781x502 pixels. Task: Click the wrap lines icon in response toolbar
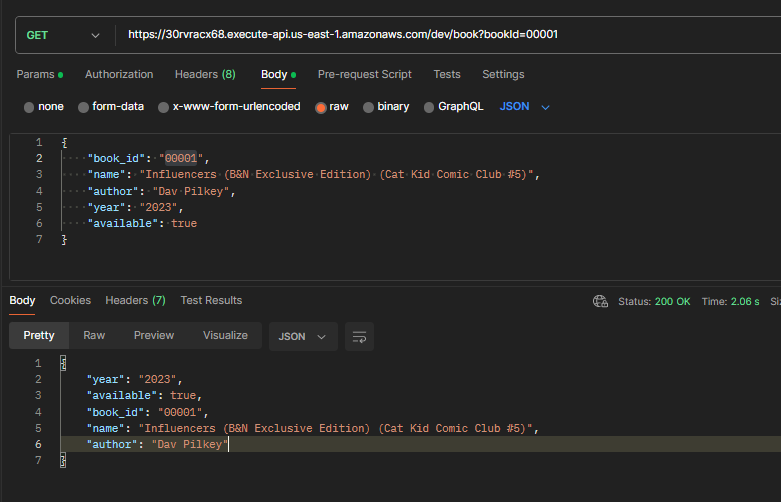359,336
